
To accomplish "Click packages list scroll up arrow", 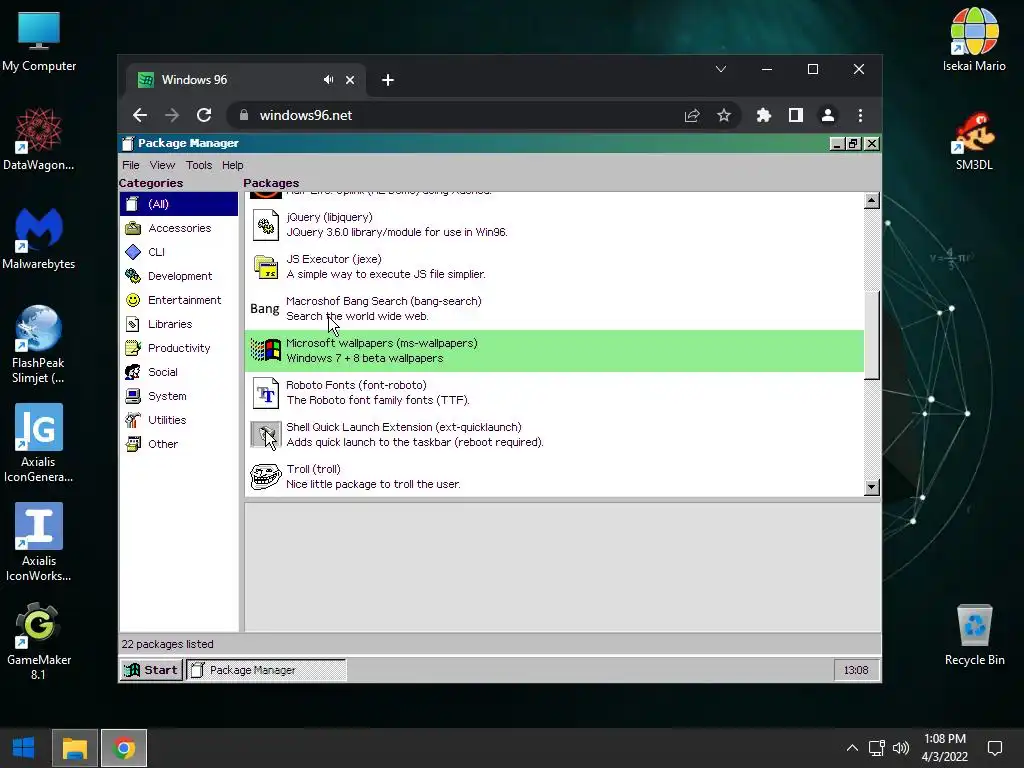I will coord(871,200).
